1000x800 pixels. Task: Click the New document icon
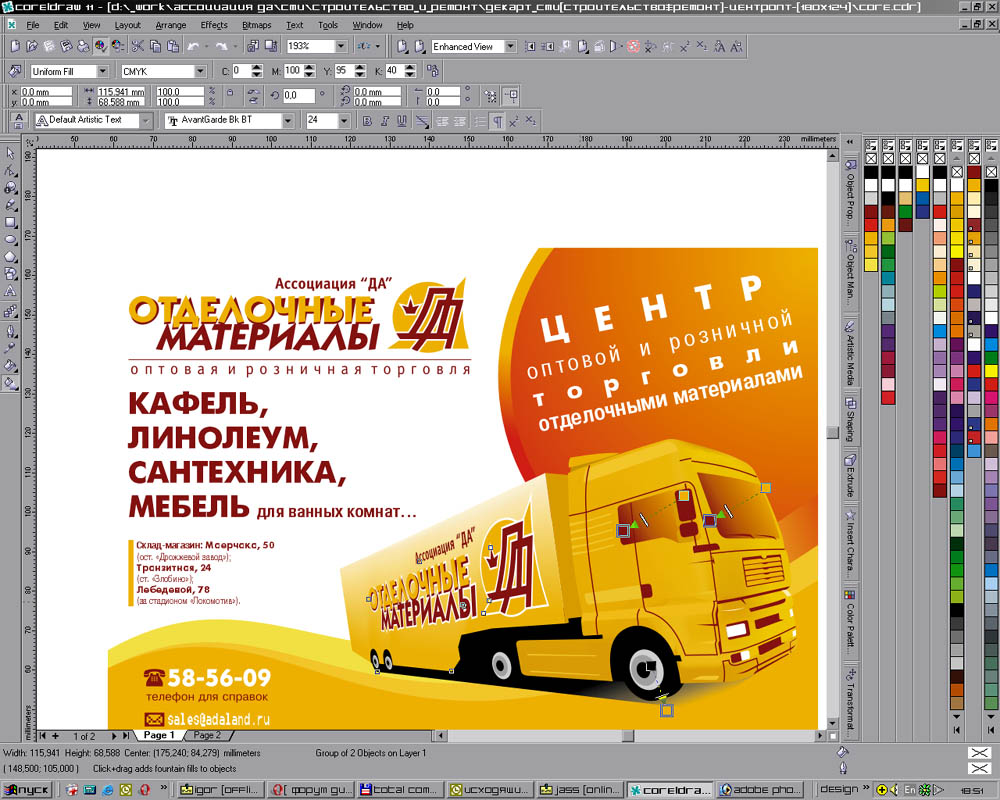15,46
